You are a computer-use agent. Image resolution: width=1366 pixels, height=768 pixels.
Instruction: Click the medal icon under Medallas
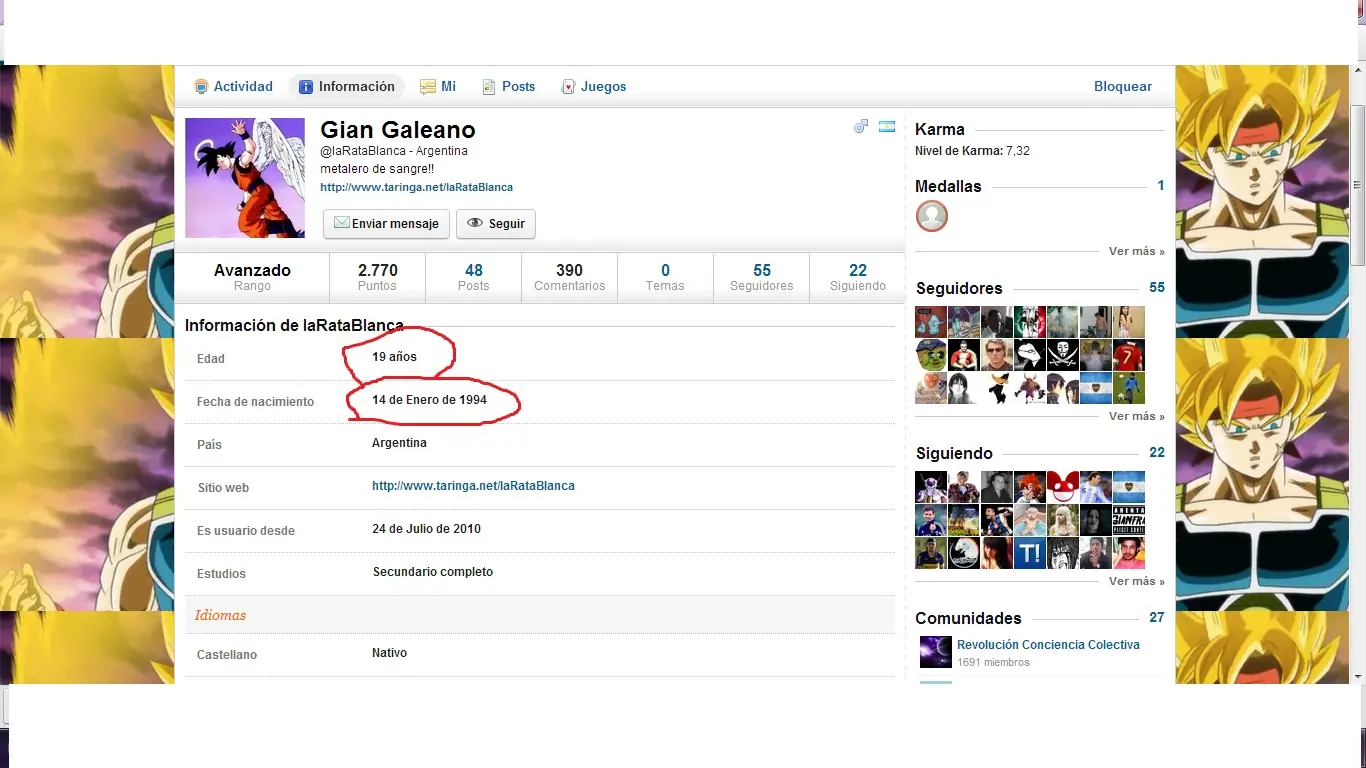pyautogui.click(x=932, y=216)
